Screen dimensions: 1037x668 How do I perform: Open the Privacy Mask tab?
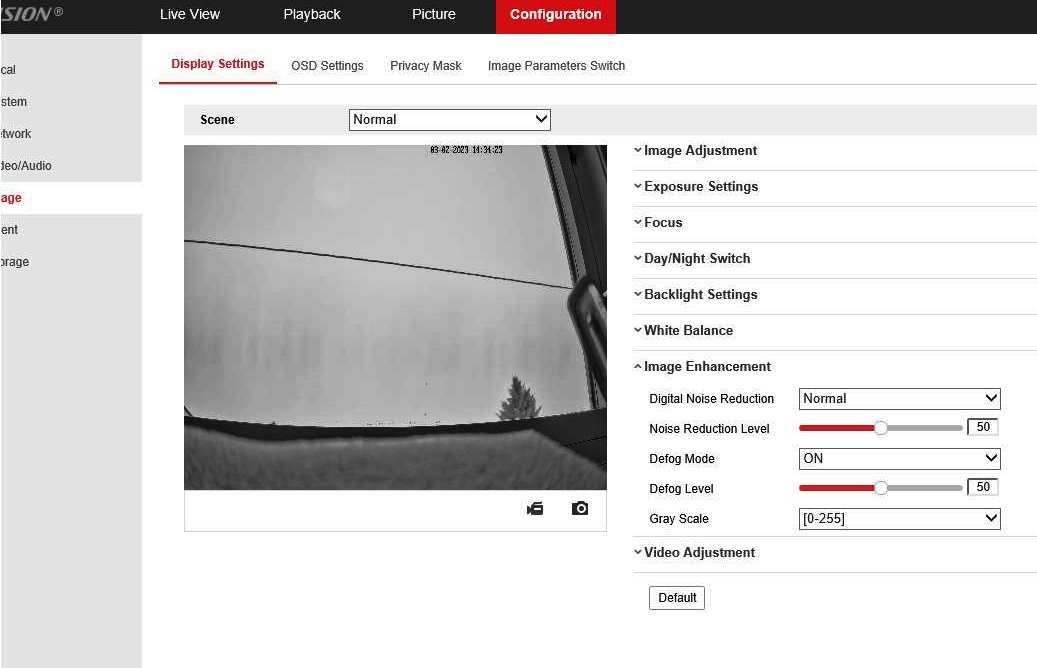point(426,66)
